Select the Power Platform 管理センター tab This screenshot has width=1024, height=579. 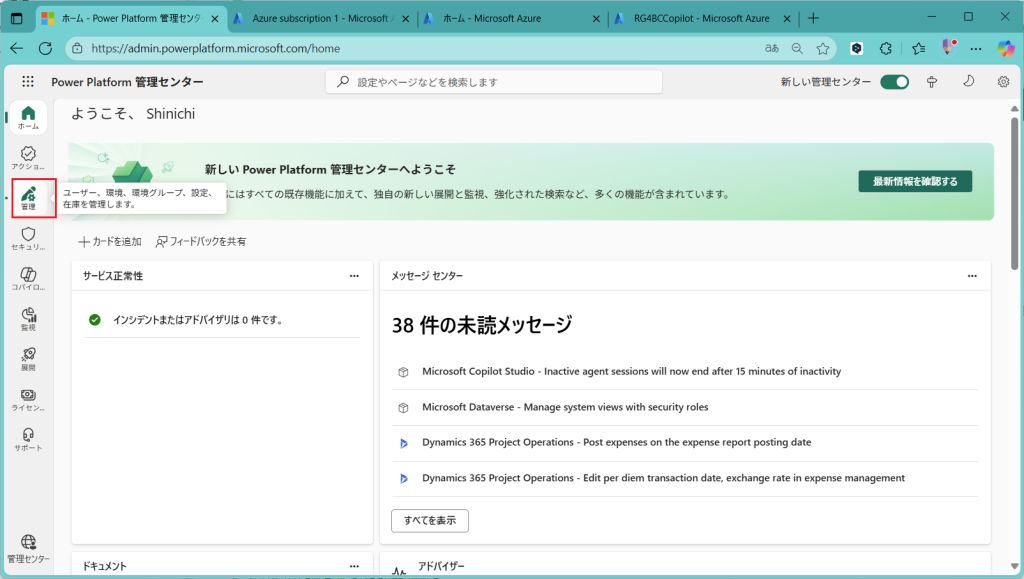131,18
